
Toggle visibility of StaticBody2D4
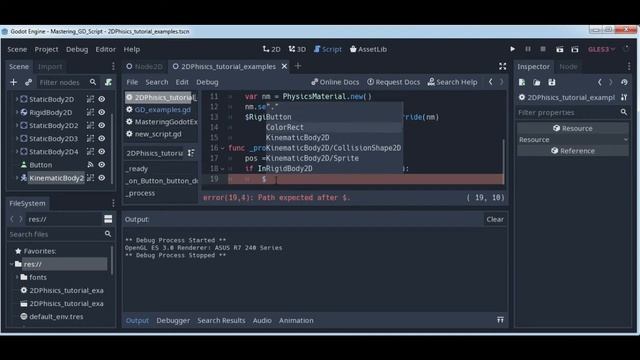click(x=102, y=151)
